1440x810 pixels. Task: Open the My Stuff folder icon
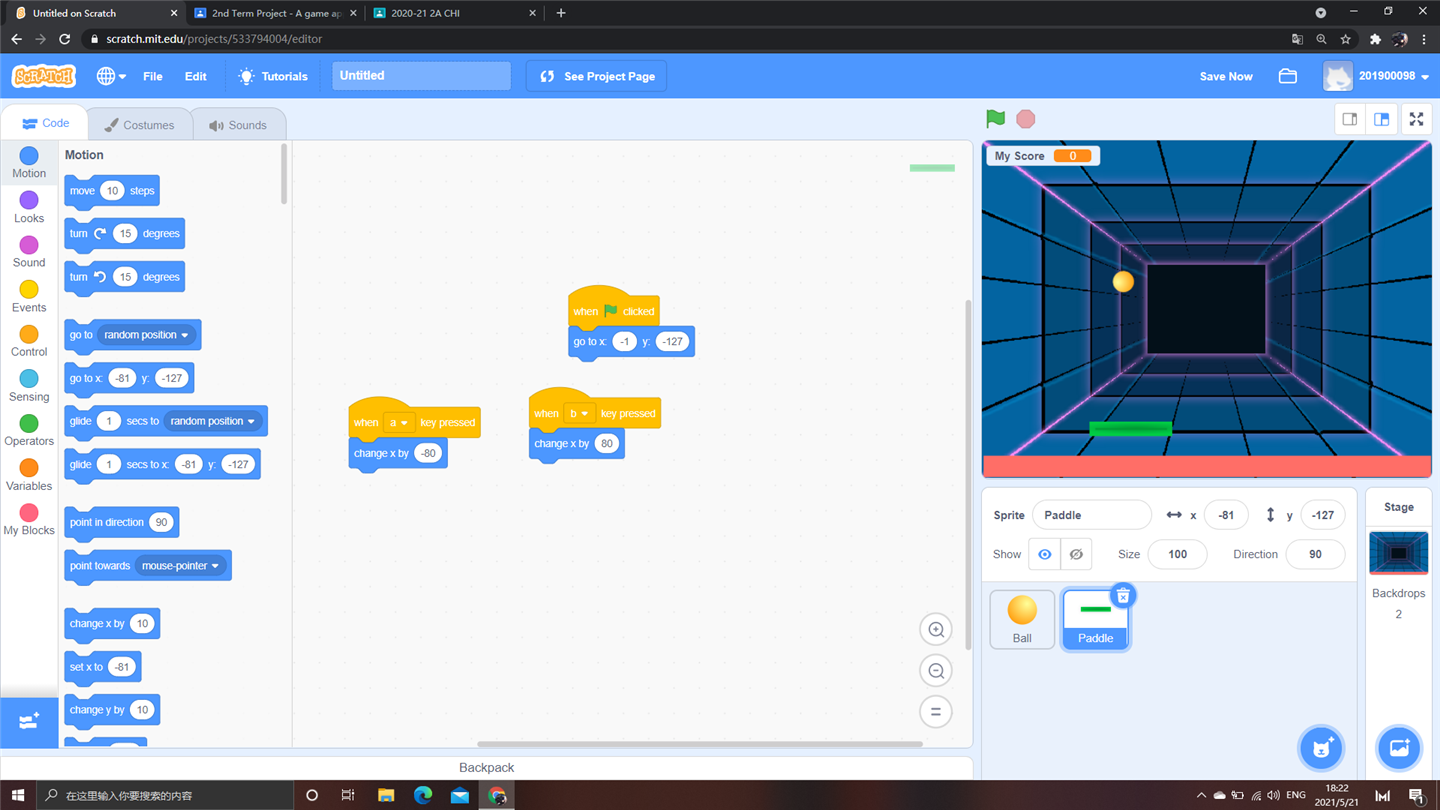click(x=1287, y=76)
